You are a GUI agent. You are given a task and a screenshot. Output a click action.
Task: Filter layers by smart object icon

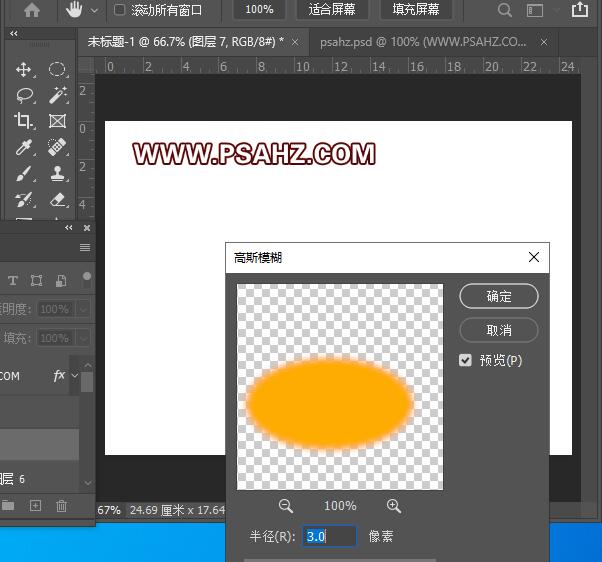pyautogui.click(x=61, y=281)
